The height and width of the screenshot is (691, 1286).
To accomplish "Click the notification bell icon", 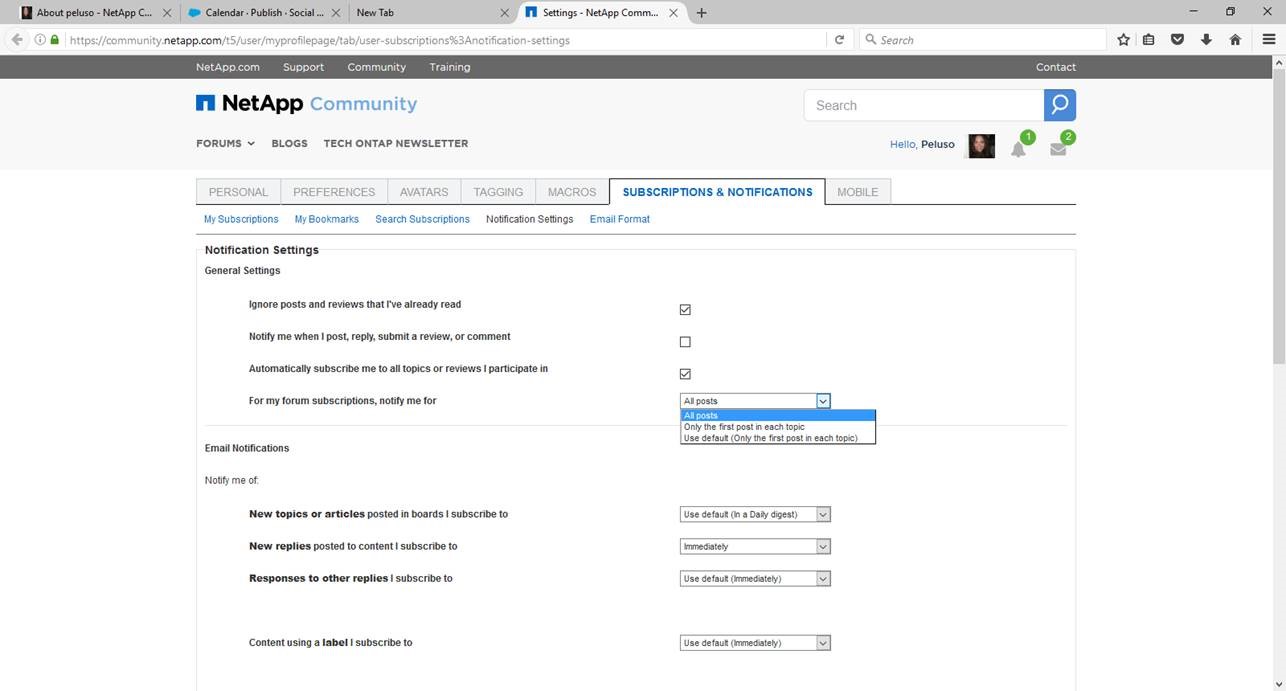I will 1018,149.
